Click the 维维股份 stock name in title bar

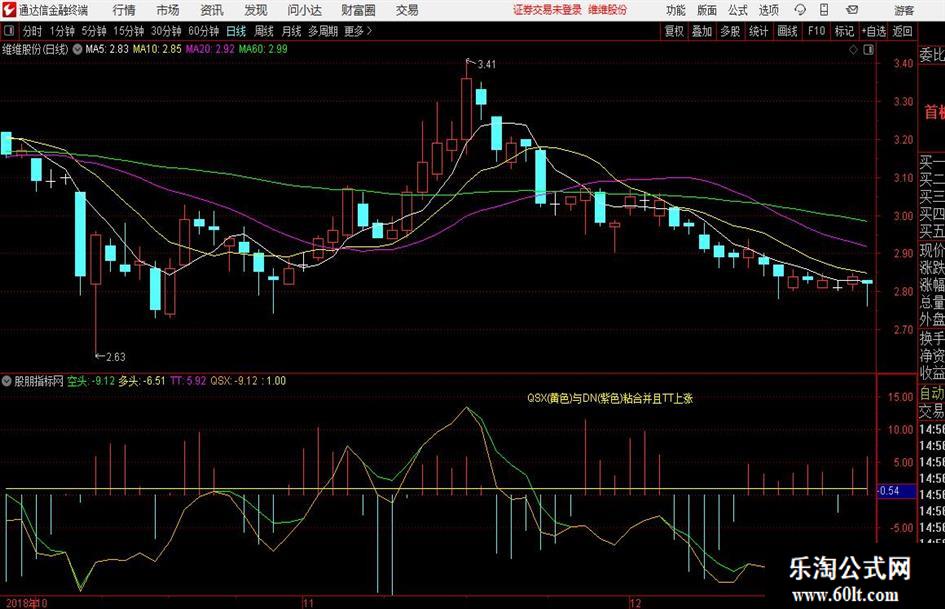608,10
